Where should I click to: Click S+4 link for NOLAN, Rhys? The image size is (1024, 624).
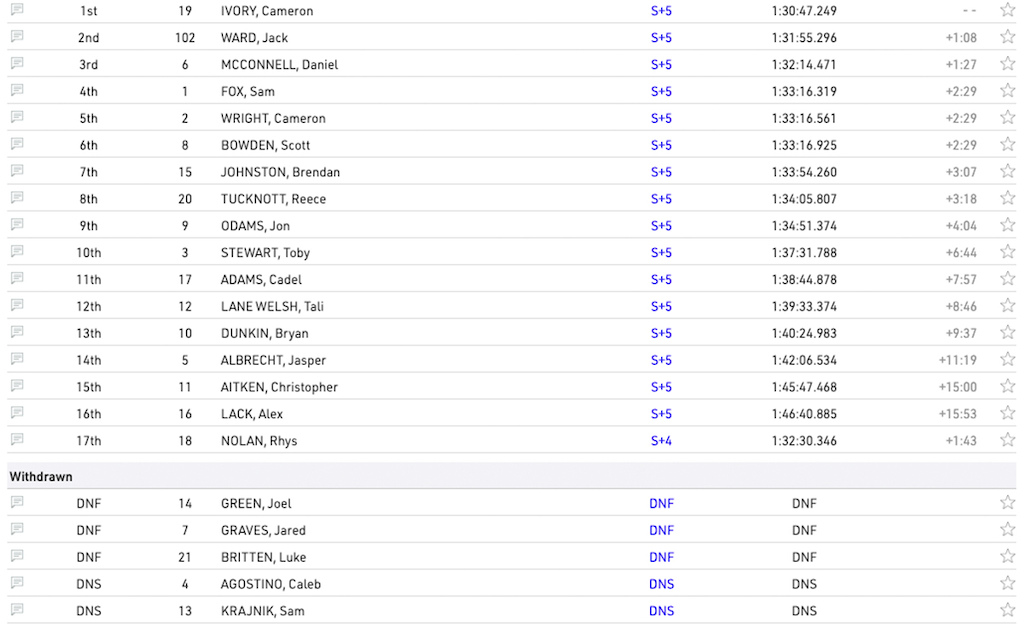click(661, 441)
